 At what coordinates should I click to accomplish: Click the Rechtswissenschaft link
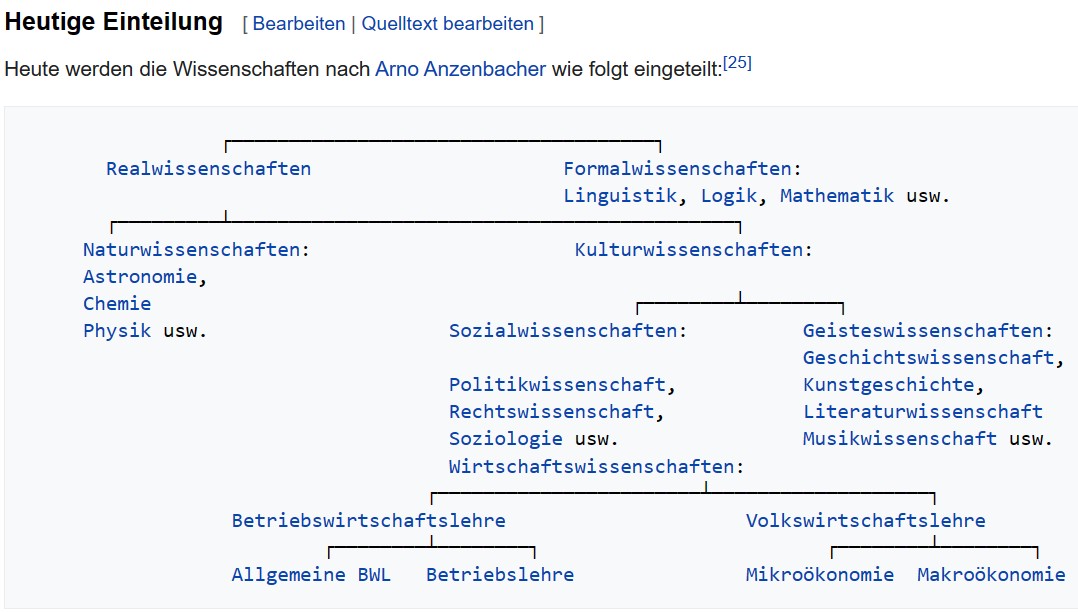tap(551, 412)
